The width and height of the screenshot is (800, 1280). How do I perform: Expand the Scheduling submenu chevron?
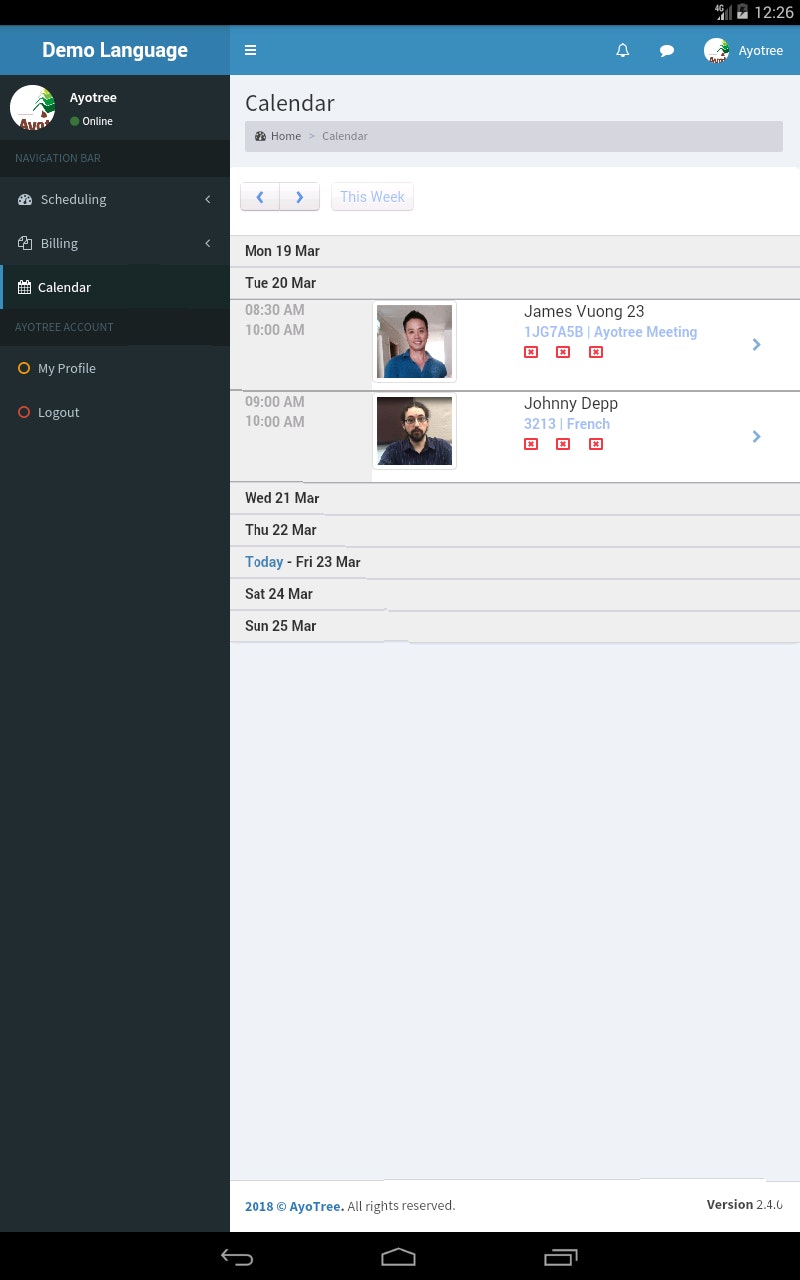click(208, 199)
